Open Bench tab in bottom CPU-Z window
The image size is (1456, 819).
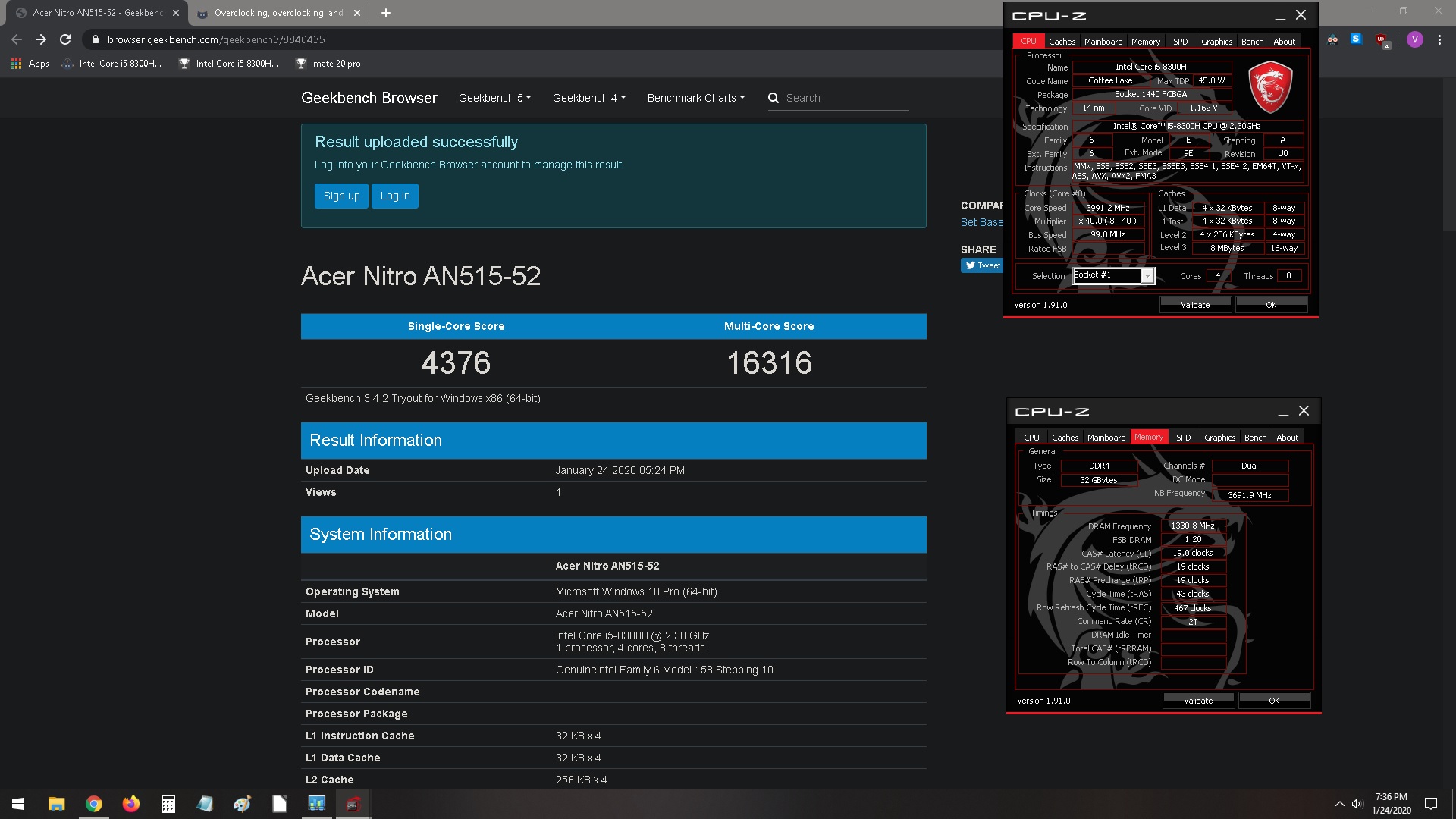tap(1255, 438)
